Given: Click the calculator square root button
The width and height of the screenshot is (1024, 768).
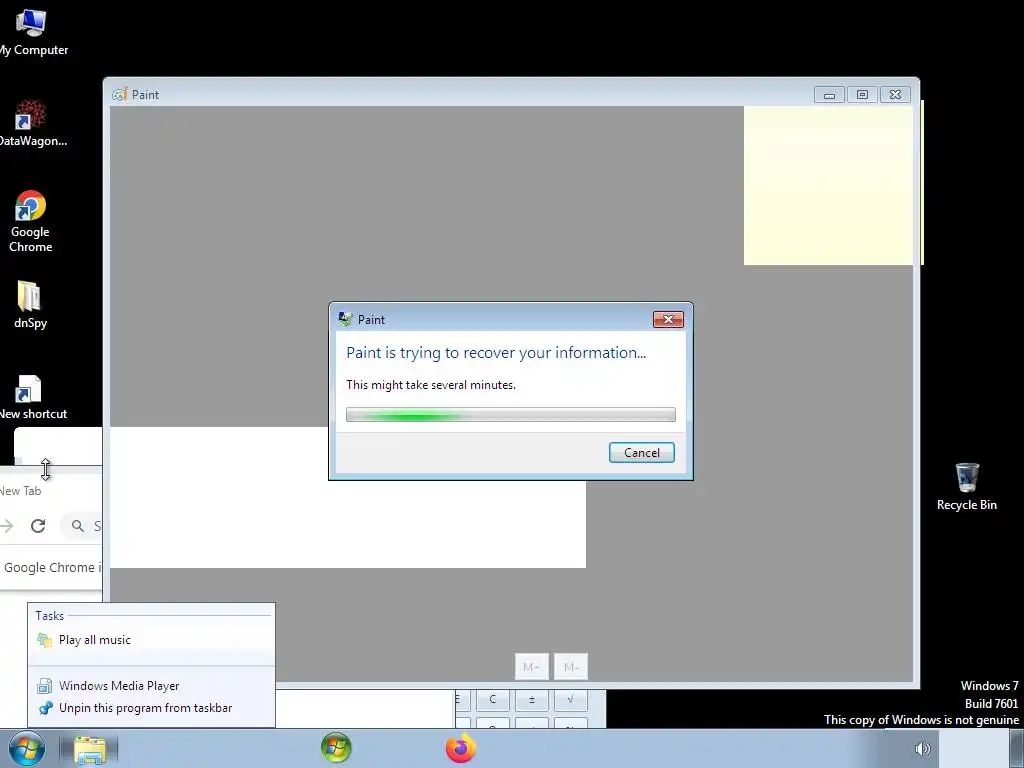Looking at the screenshot, I should (571, 699).
